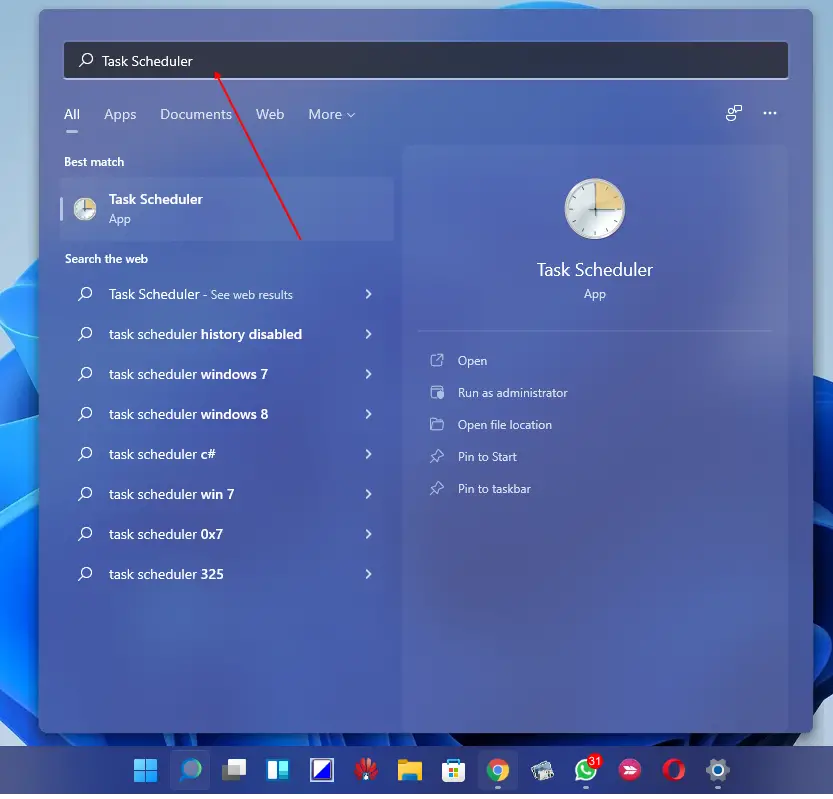Open Google Chrome from the taskbar
This screenshot has height=799, width=833.
pyautogui.click(x=498, y=770)
